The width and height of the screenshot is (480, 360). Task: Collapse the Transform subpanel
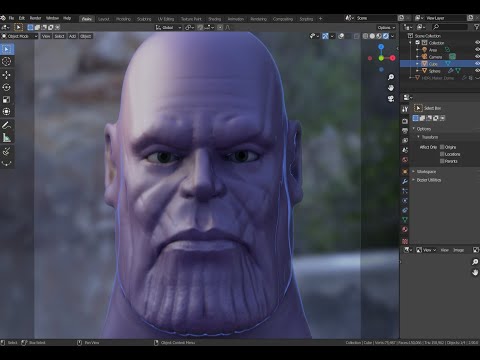419,137
